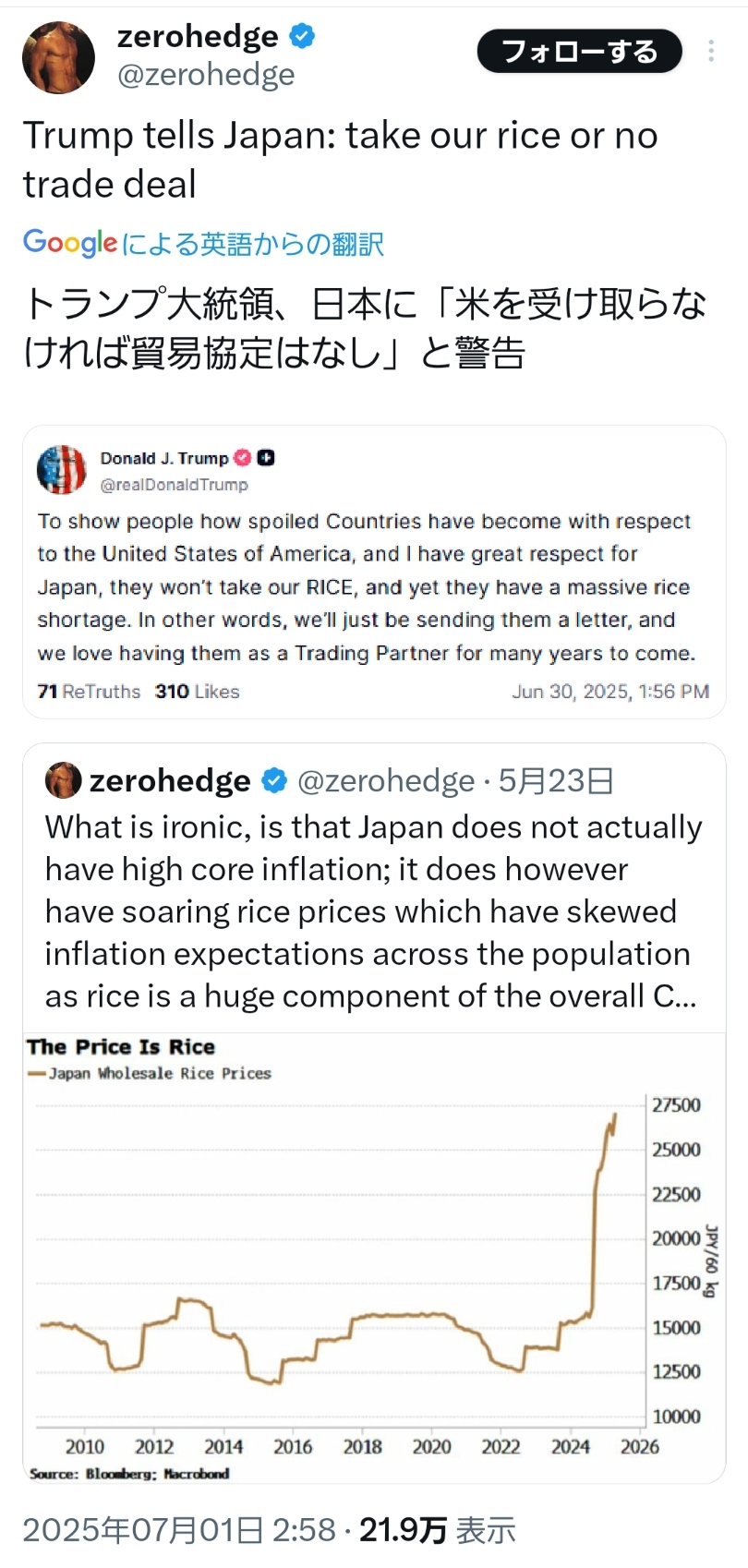
Task: Click the @zerohedge handle under the name
Action: 206,75
